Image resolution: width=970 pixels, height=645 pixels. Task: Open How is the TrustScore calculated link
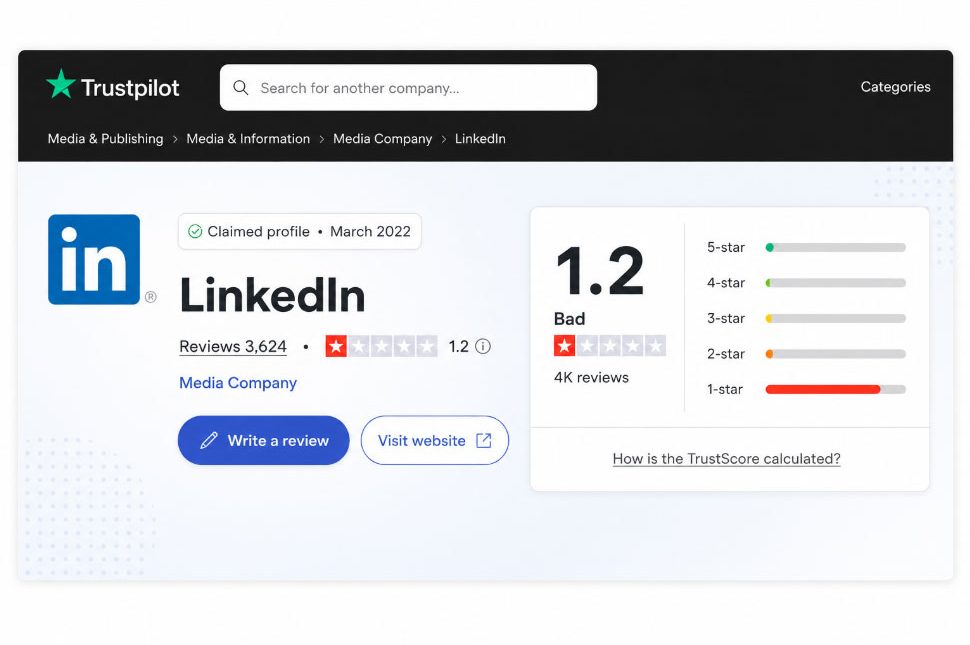[726, 459]
